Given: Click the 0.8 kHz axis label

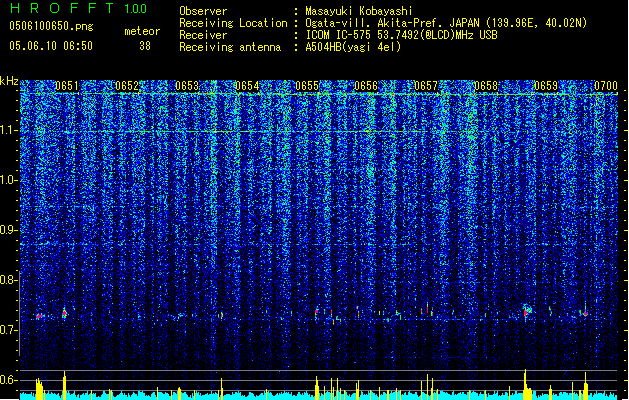Looking at the screenshot, I should coord(9,280).
